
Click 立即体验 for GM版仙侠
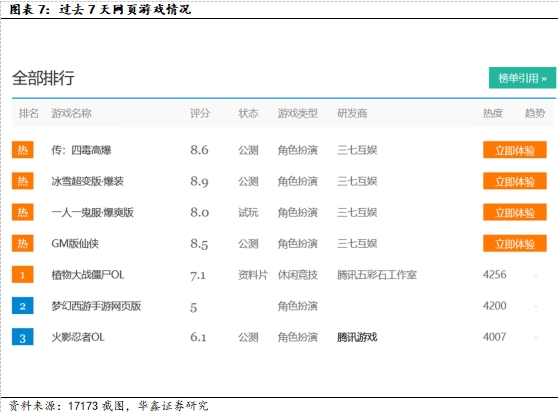515,244
